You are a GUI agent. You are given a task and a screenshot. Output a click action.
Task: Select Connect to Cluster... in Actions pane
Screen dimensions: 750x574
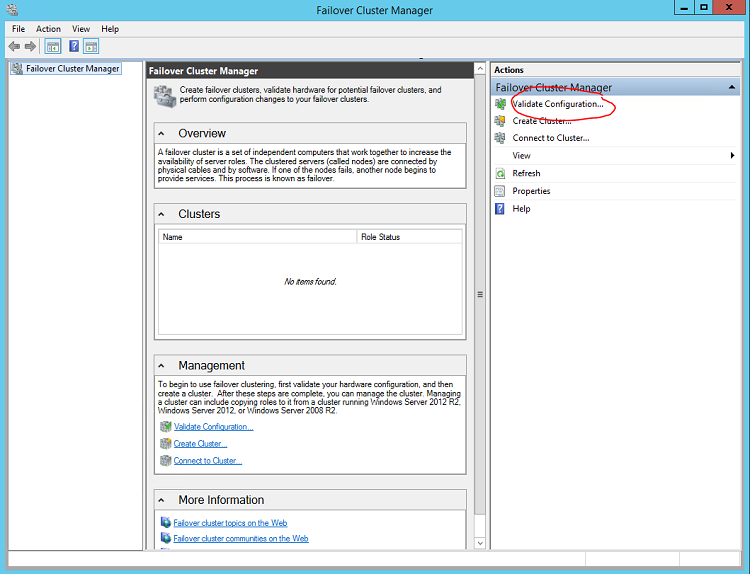(551, 138)
